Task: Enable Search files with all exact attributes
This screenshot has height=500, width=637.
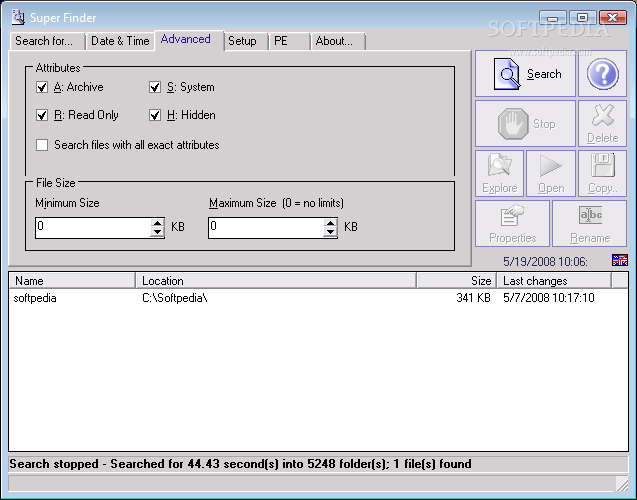Action: click(x=42, y=145)
